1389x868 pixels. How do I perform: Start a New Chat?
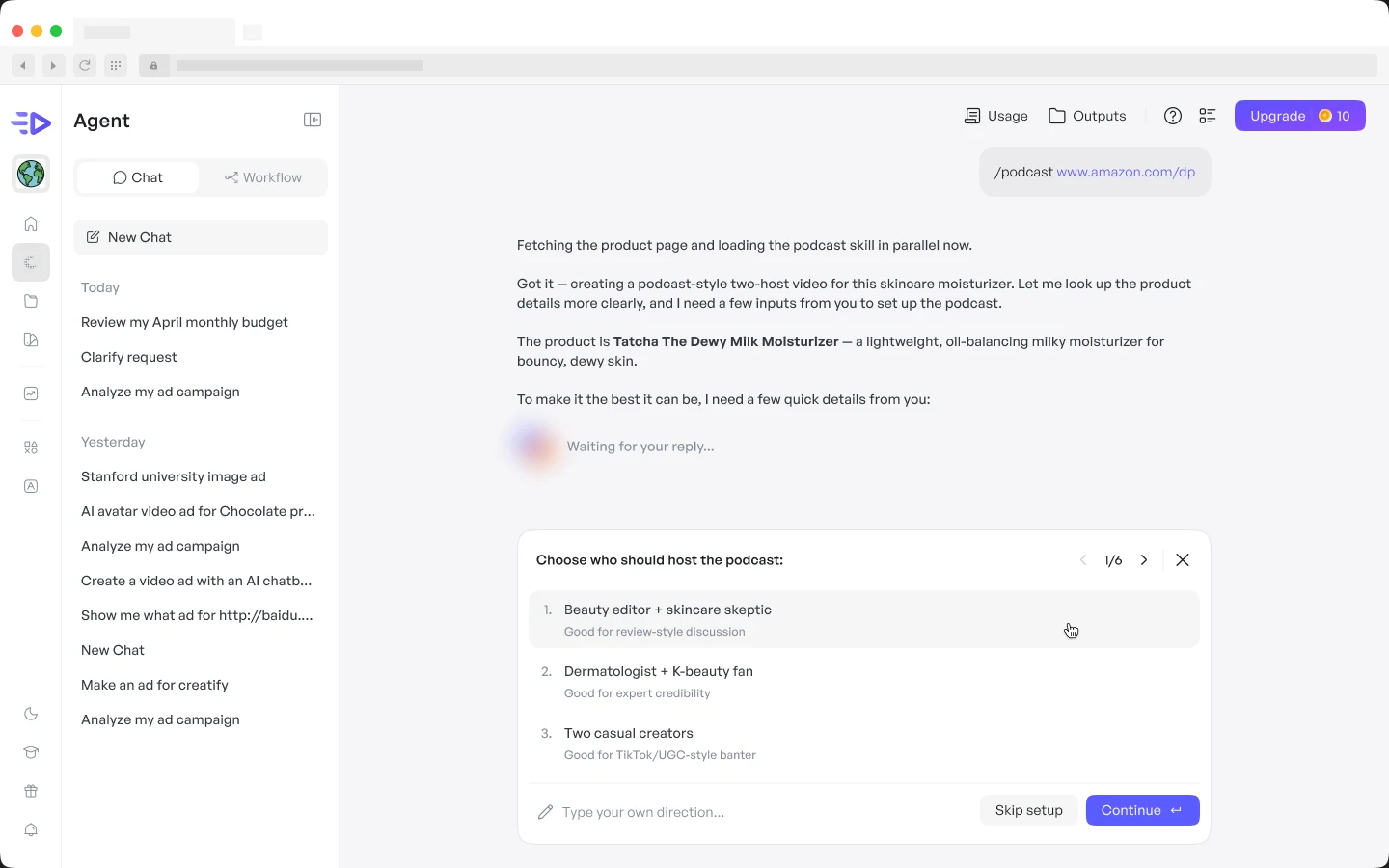coord(201,237)
